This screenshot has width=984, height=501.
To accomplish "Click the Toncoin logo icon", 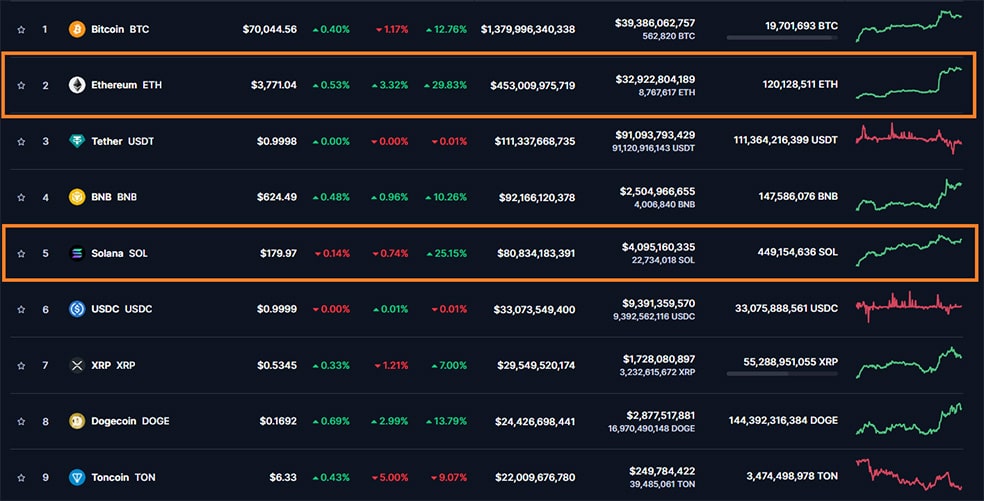I will (77, 478).
